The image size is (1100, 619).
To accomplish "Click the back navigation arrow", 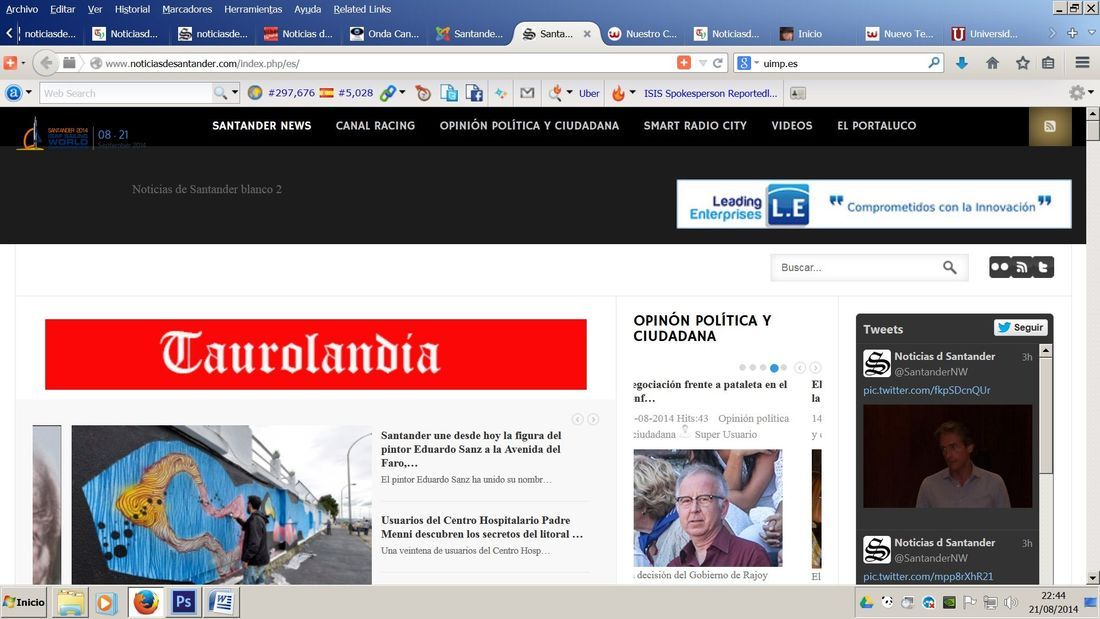I will [x=46, y=63].
